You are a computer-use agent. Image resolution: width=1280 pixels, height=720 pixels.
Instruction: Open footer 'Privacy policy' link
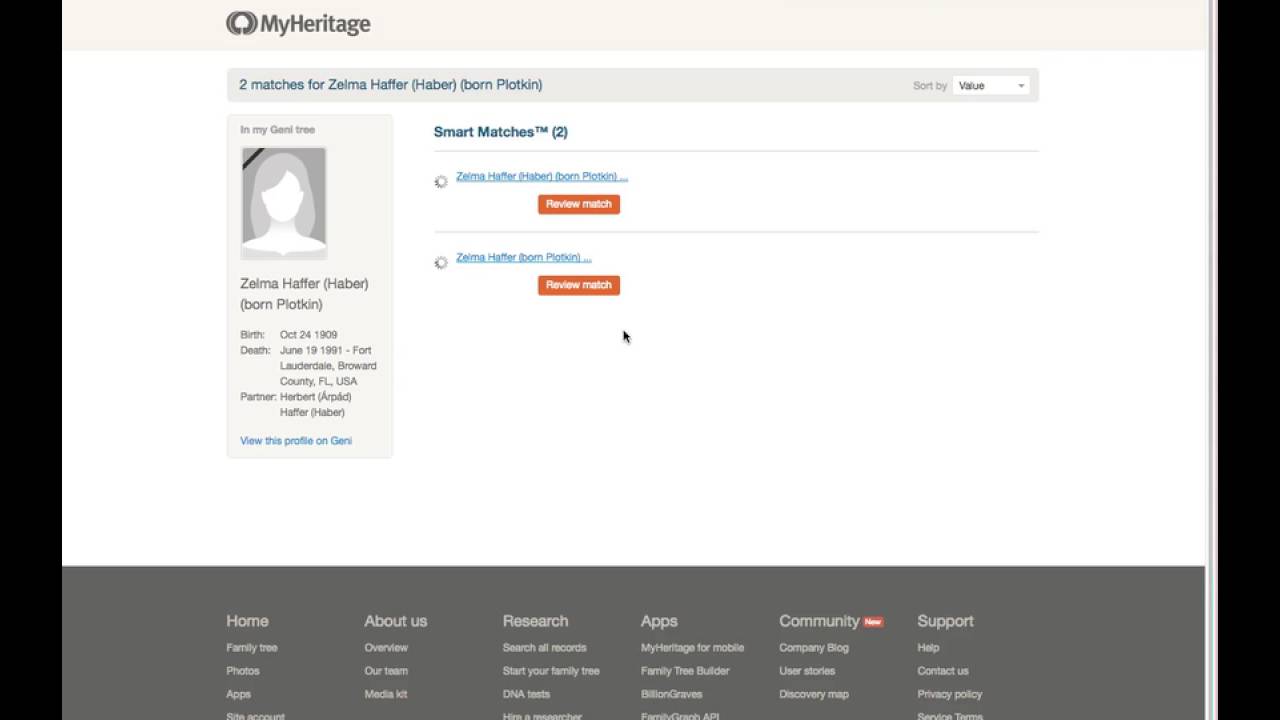click(950, 694)
